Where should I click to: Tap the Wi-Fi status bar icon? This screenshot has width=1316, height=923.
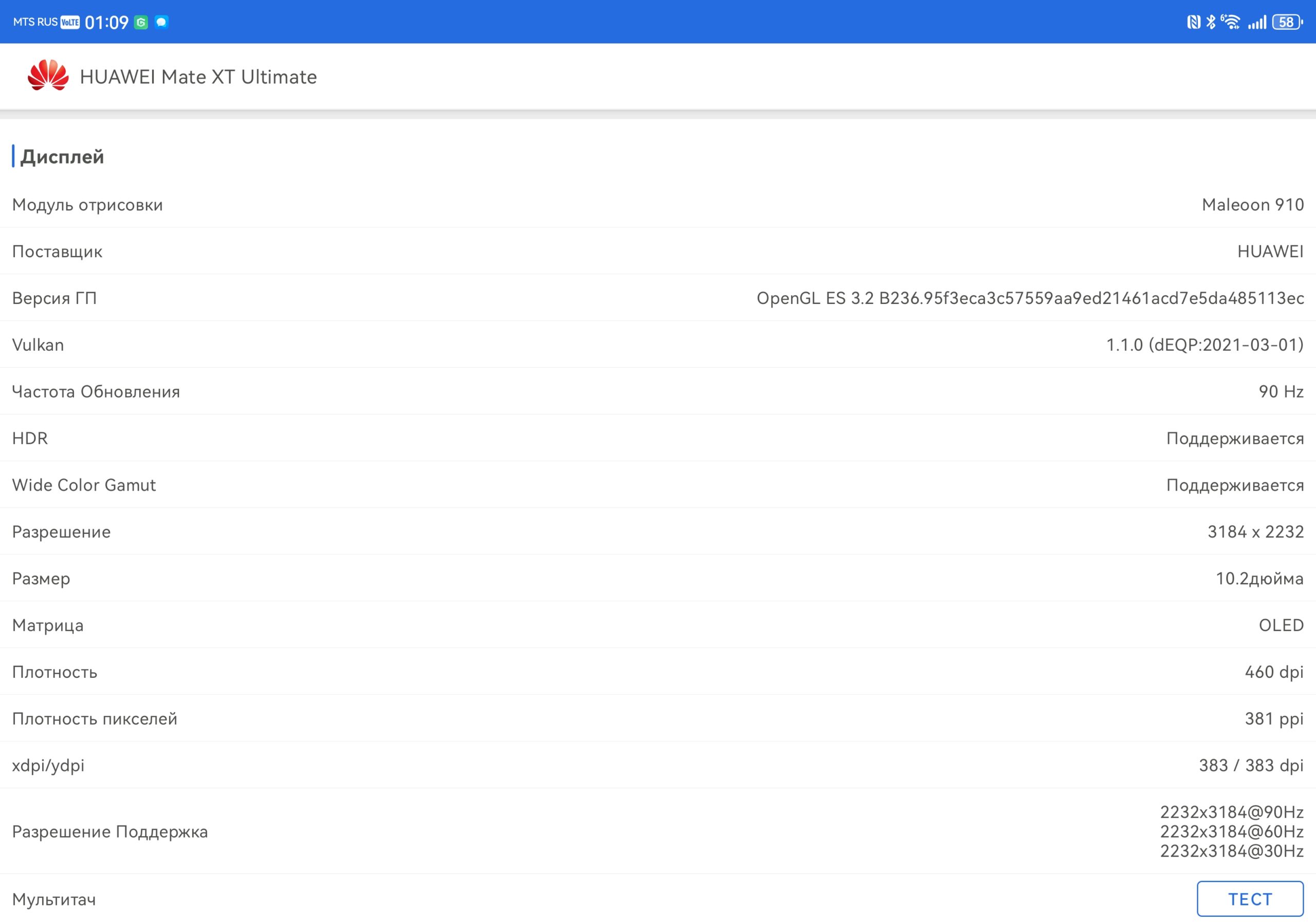(x=1230, y=22)
